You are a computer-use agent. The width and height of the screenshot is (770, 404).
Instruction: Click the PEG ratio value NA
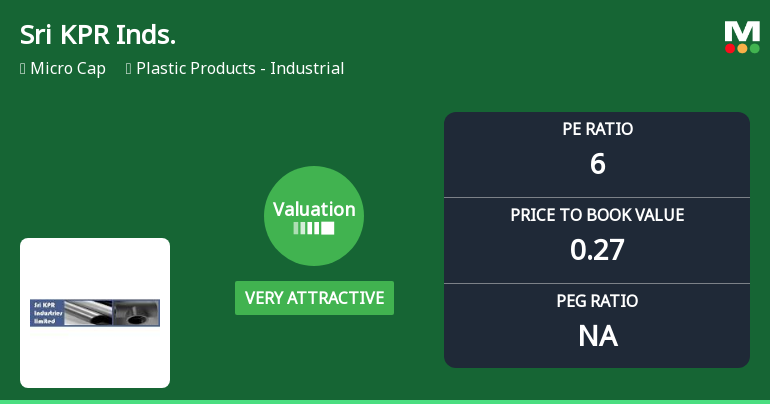point(597,336)
